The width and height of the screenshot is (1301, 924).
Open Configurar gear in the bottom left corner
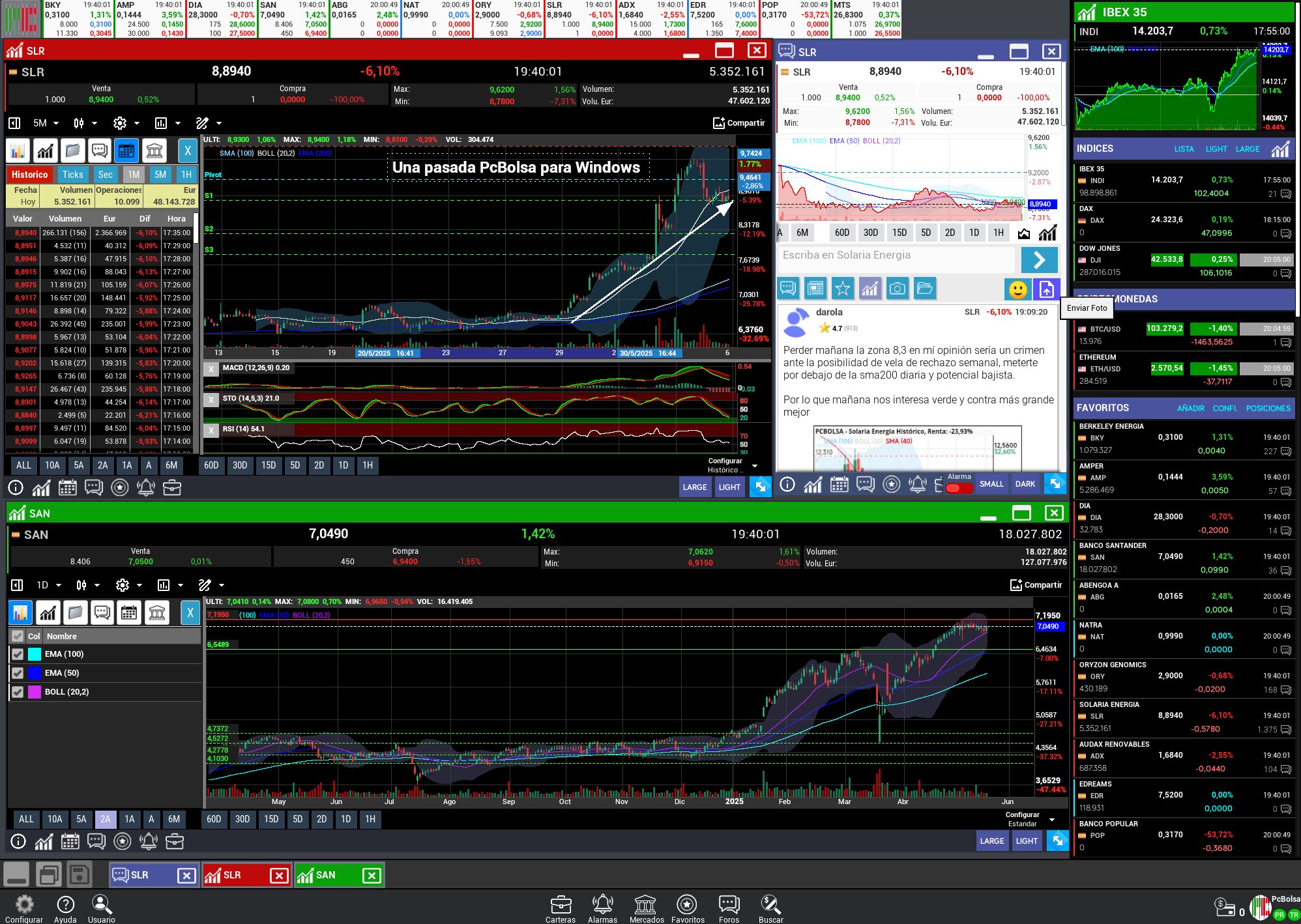[24, 908]
